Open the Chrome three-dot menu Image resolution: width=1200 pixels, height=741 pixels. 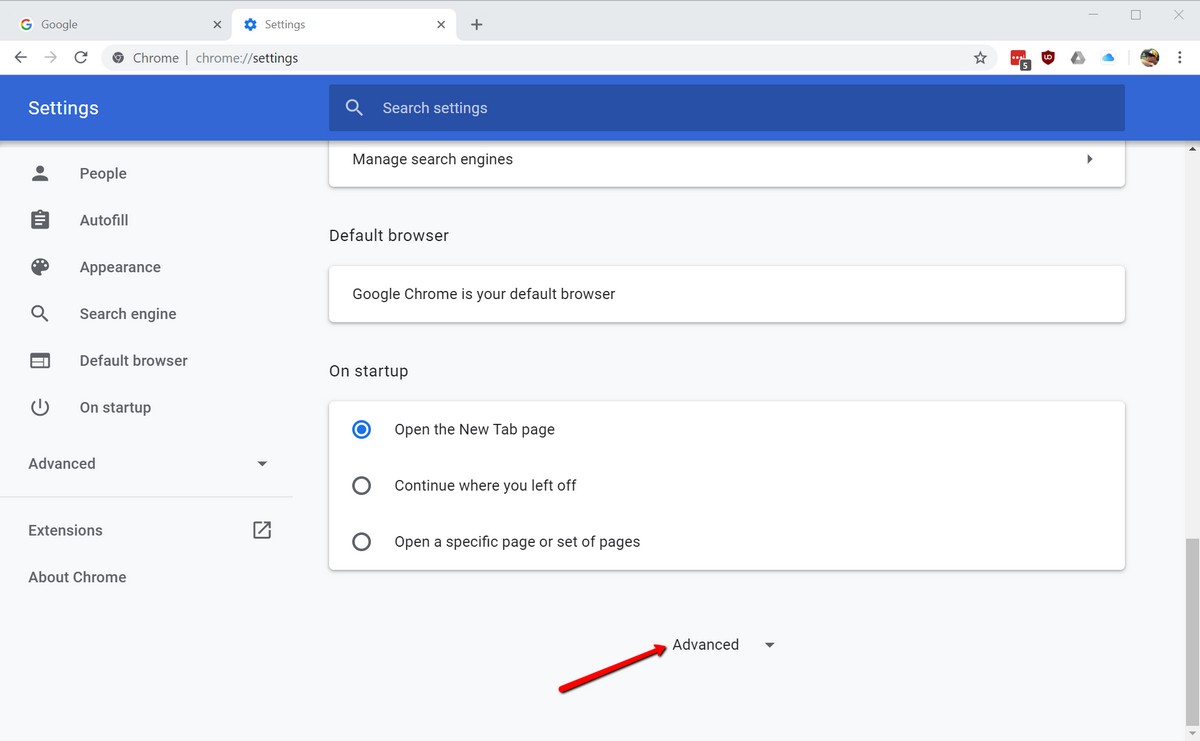click(1180, 58)
